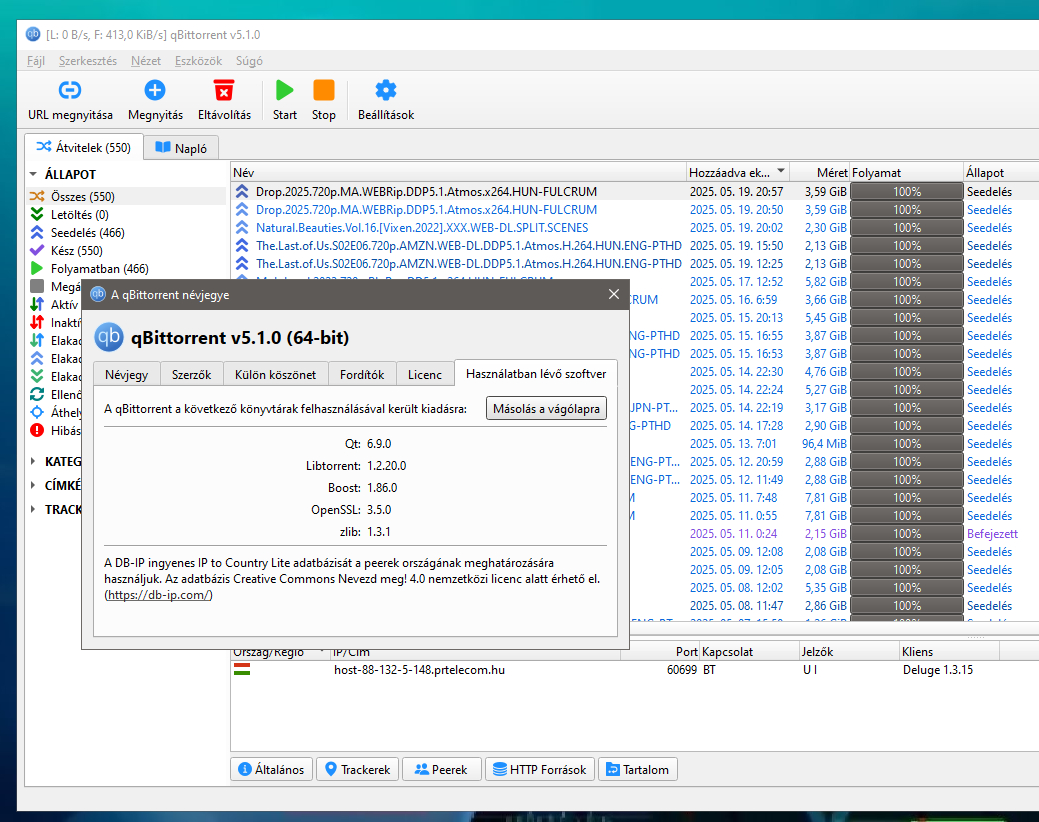Sort torrents by the Folyamat column
Viewport: 1039px width, 822px height.
tap(906, 172)
